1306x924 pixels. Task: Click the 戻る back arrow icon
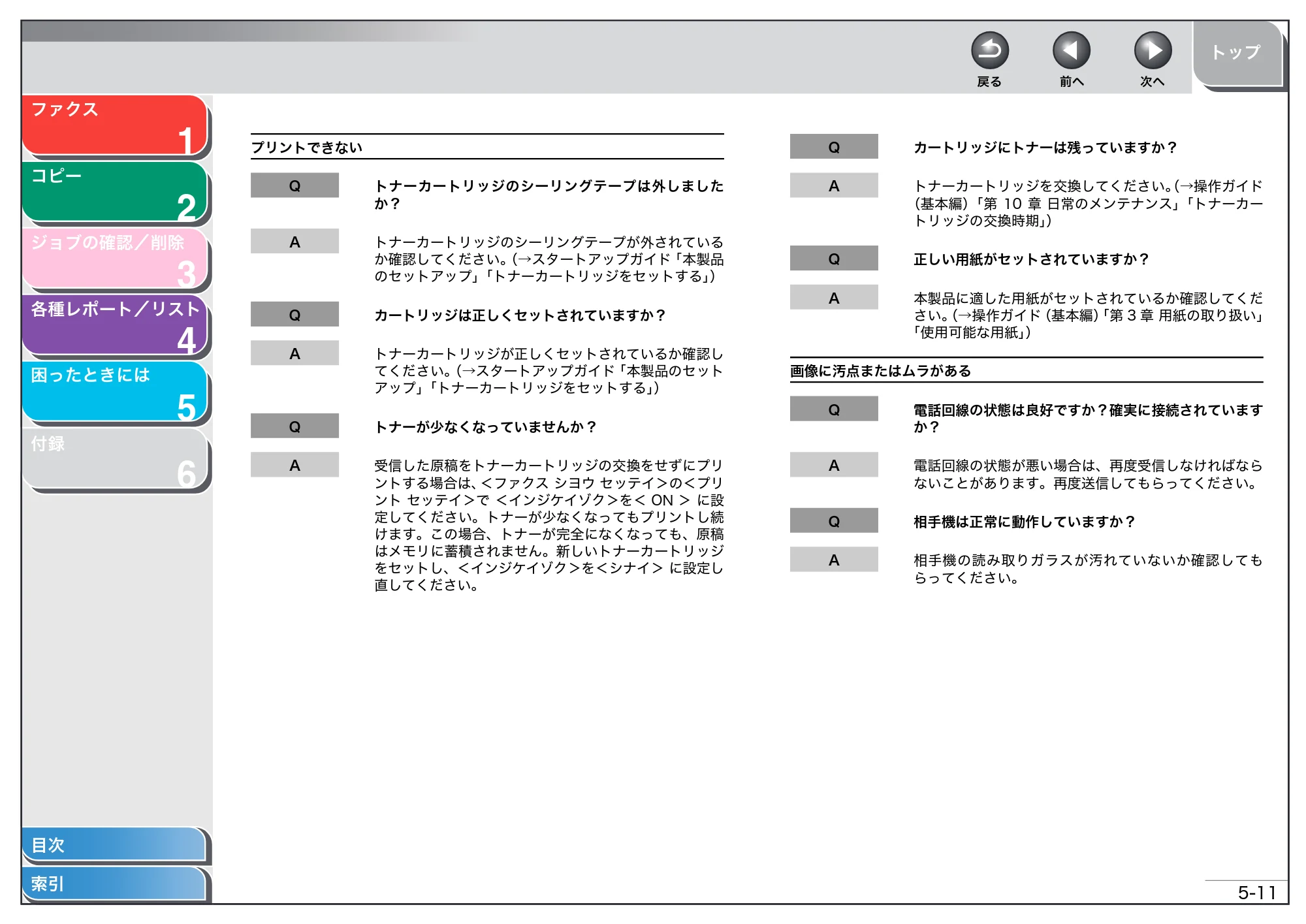[x=989, y=50]
